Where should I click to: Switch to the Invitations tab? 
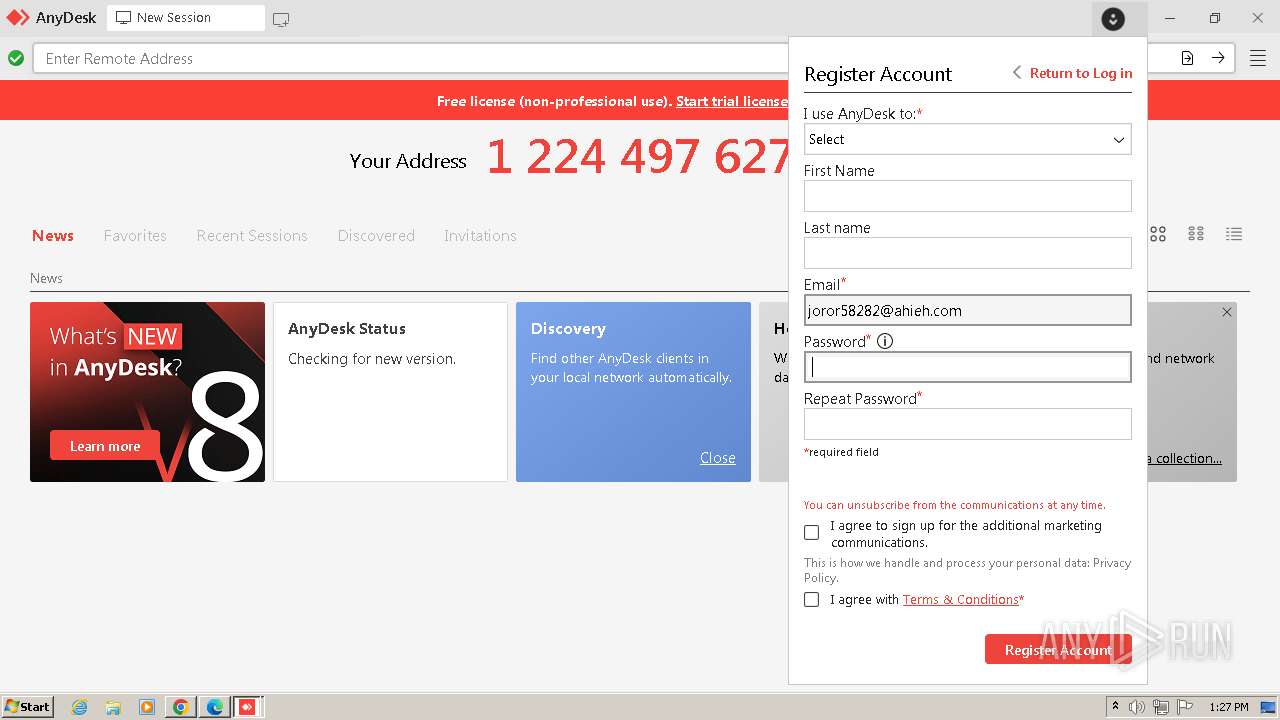coord(480,236)
